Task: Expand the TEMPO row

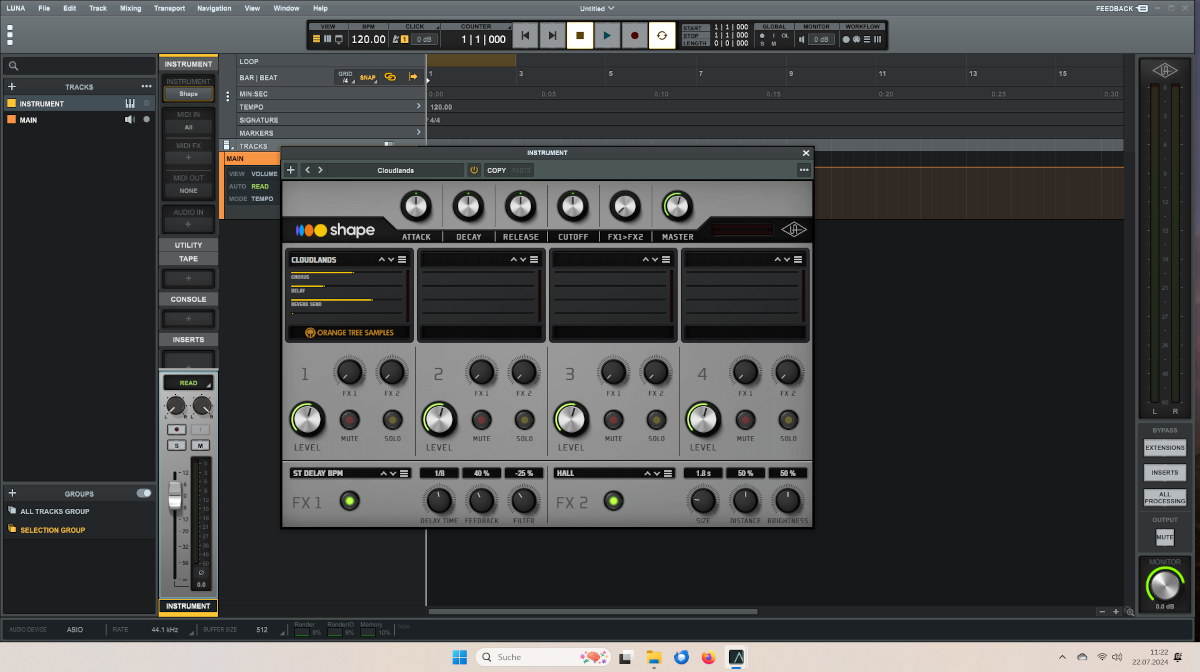Action: [419, 106]
